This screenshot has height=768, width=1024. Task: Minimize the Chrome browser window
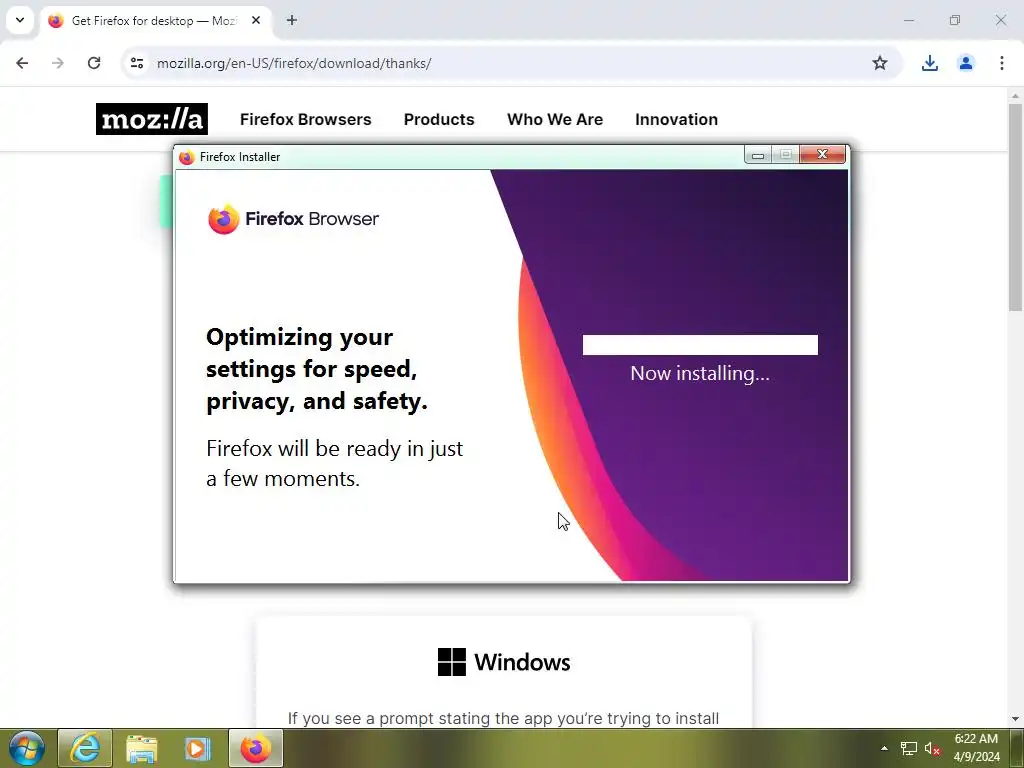tap(908, 20)
